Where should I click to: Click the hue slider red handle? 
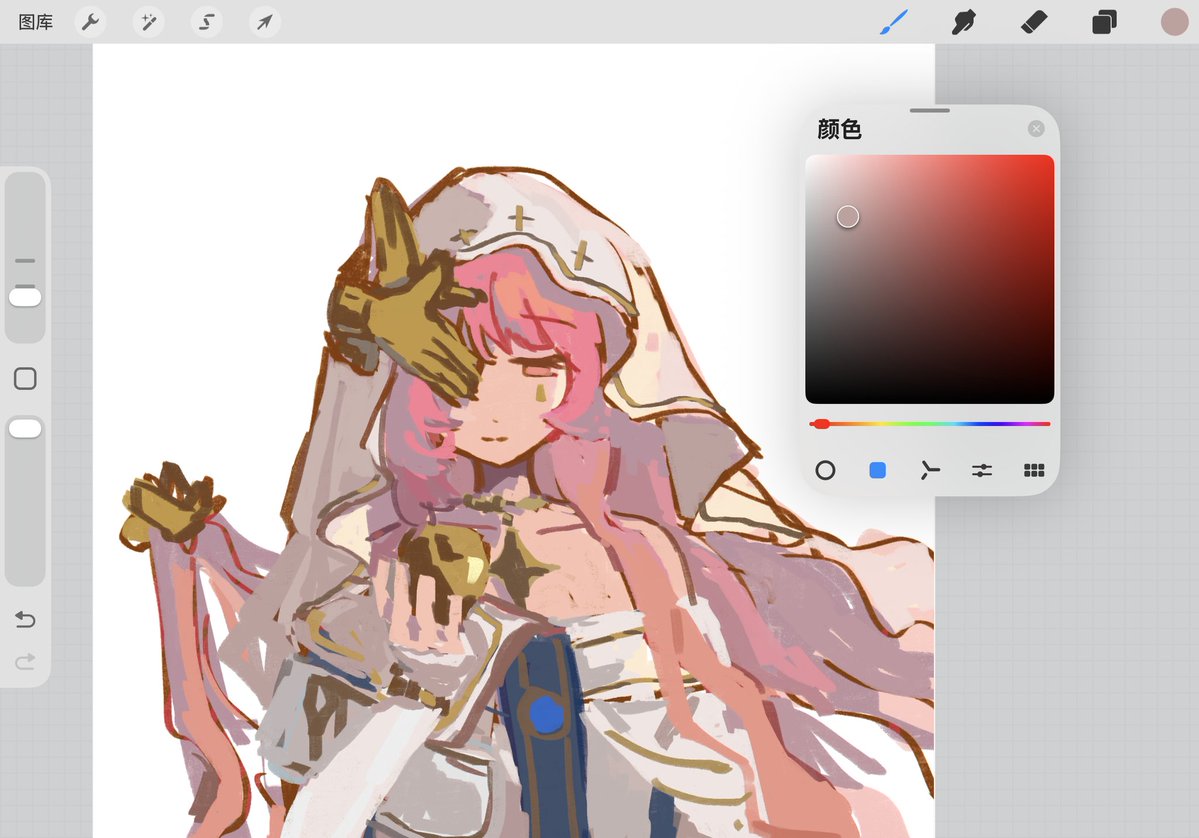pos(820,424)
